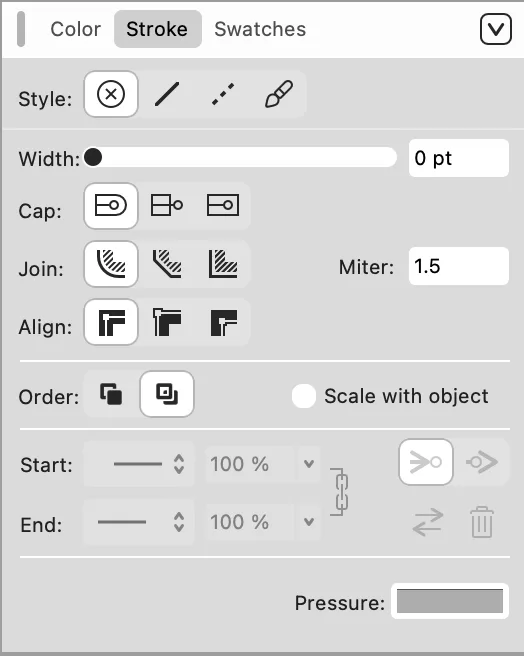Switch to the Swatches tab
This screenshot has width=524, height=656.
click(x=260, y=29)
